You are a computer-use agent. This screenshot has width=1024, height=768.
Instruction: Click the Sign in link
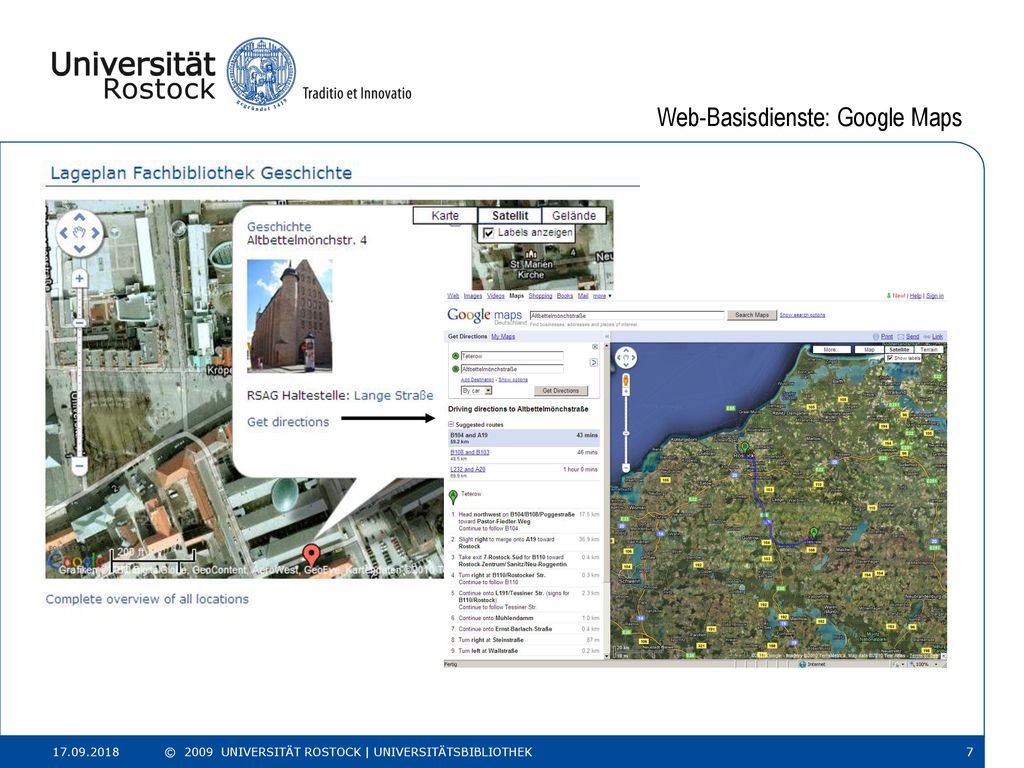click(x=935, y=296)
